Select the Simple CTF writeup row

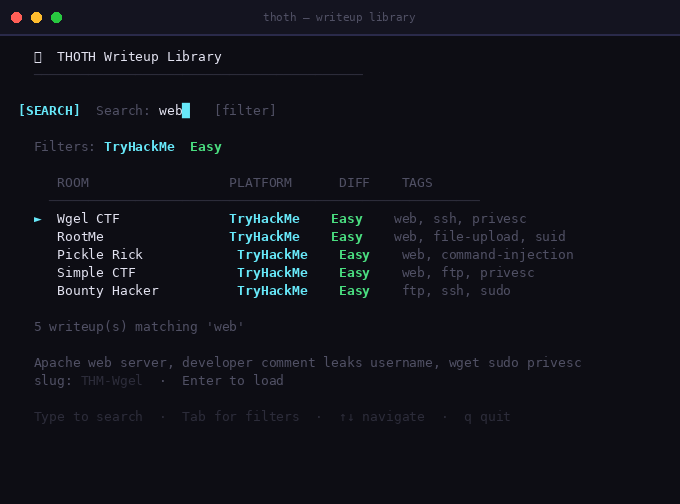(x=295, y=273)
